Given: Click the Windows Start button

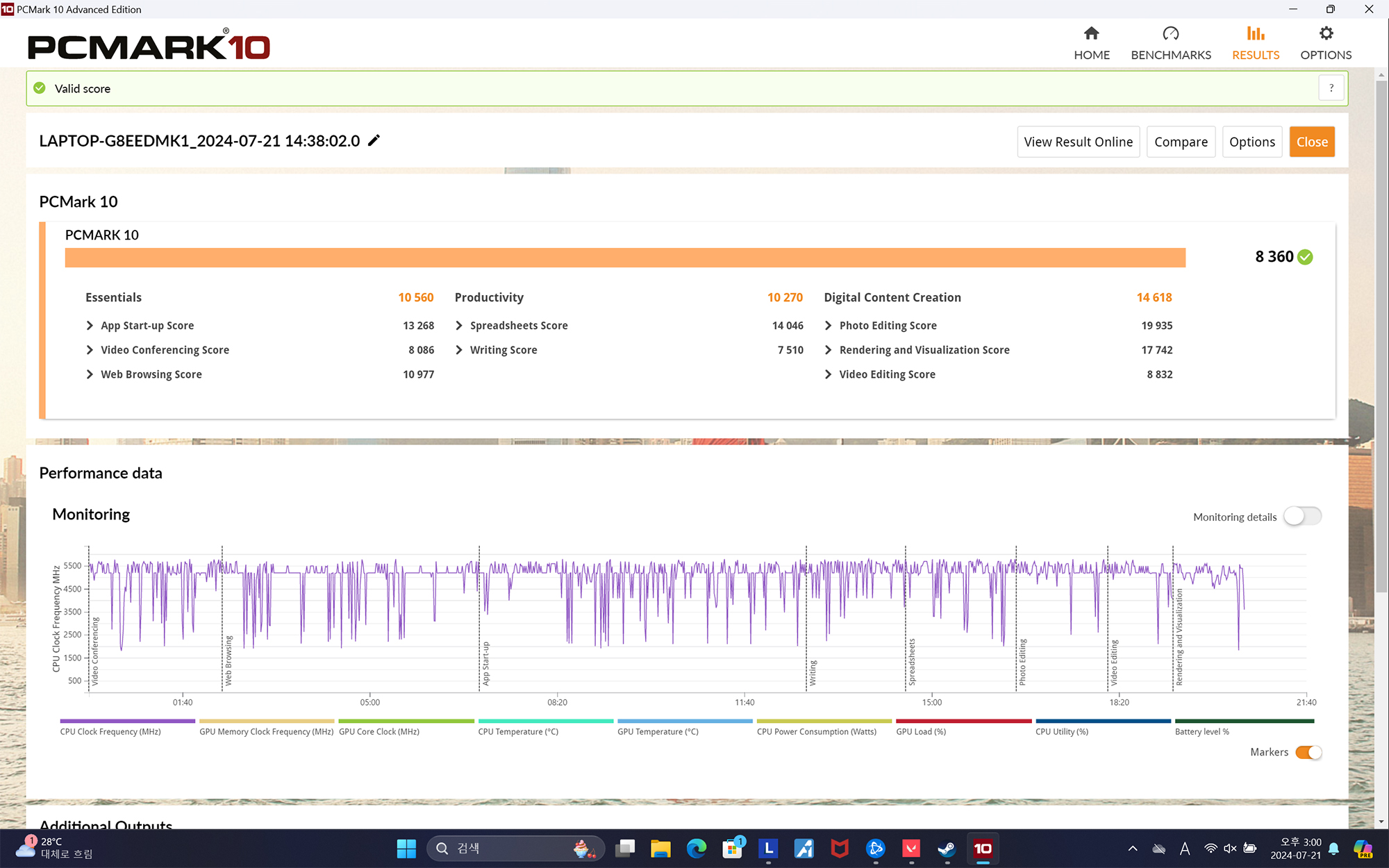Looking at the screenshot, I should (x=406, y=848).
